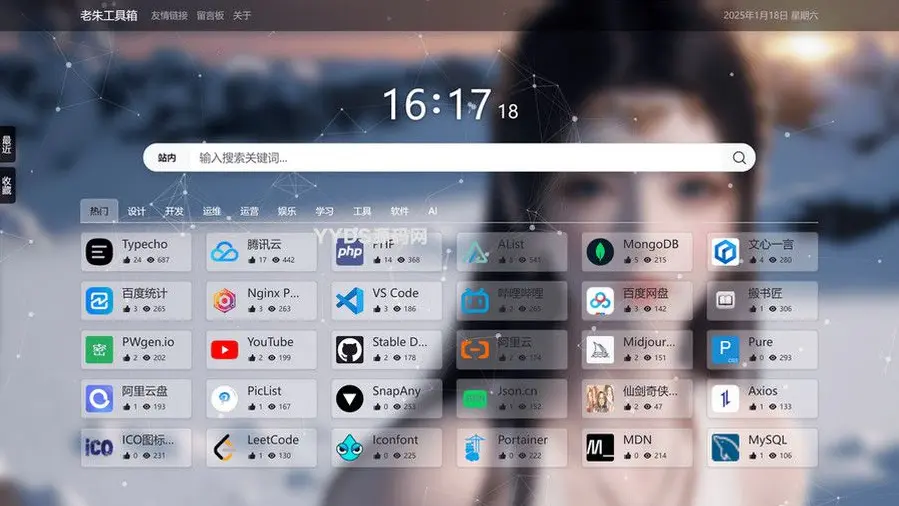
Task: Open the 百度网盘 icon
Action: (x=600, y=301)
